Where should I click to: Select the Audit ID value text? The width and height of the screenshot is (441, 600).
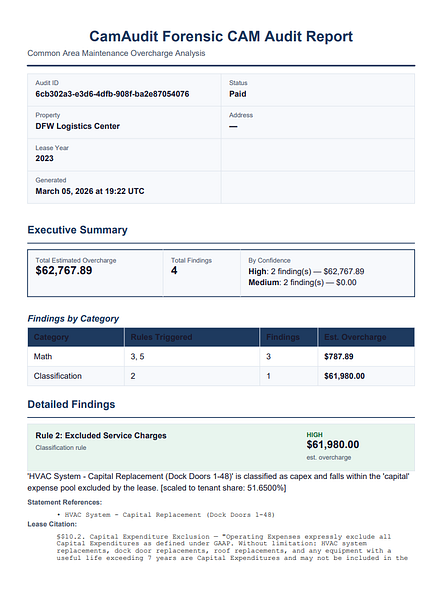(112, 94)
